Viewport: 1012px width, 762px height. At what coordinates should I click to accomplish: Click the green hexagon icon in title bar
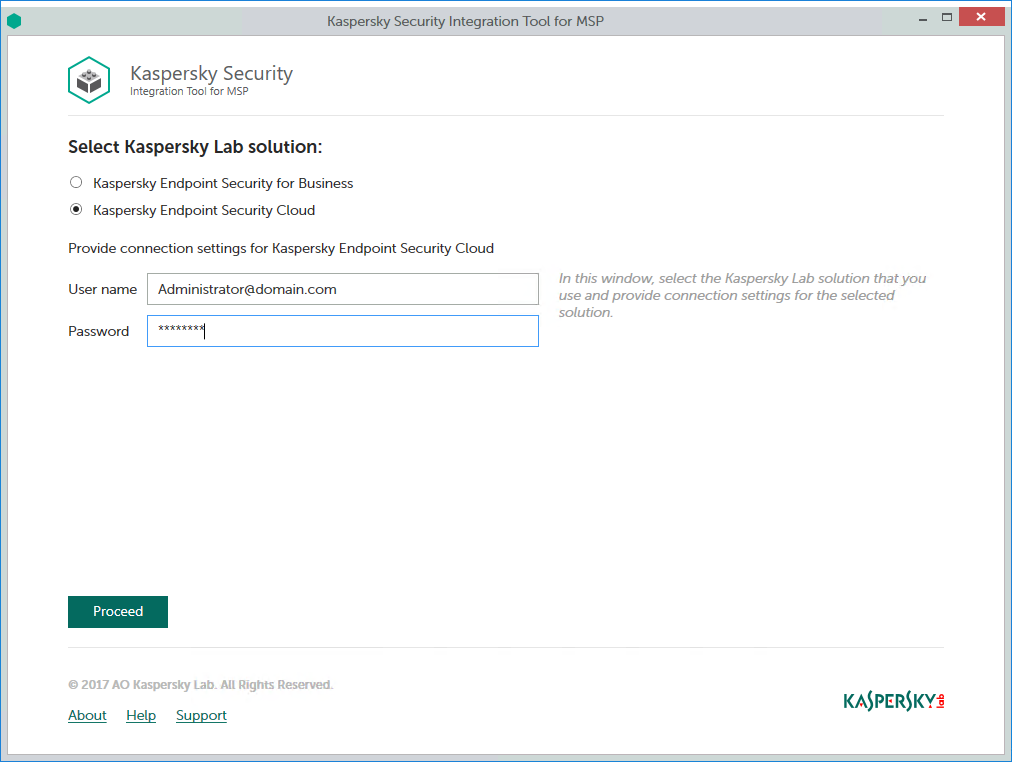pos(14,20)
